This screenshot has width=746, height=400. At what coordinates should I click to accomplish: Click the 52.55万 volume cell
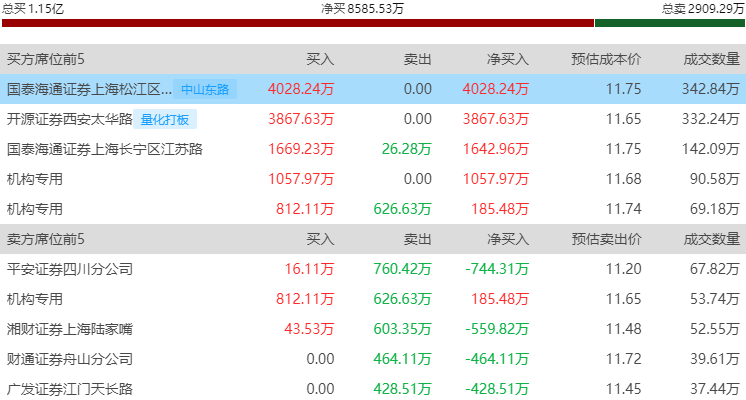tap(715, 329)
